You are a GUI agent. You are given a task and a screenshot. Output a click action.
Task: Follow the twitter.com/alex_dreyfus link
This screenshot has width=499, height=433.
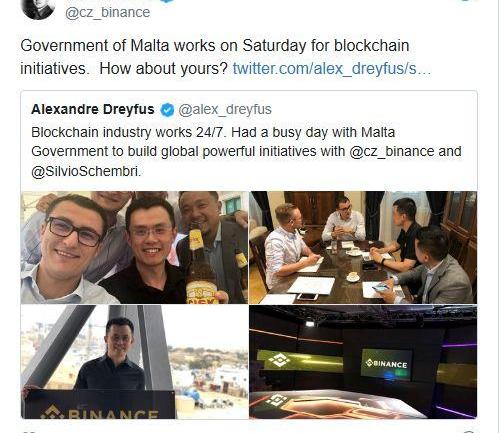(332, 68)
